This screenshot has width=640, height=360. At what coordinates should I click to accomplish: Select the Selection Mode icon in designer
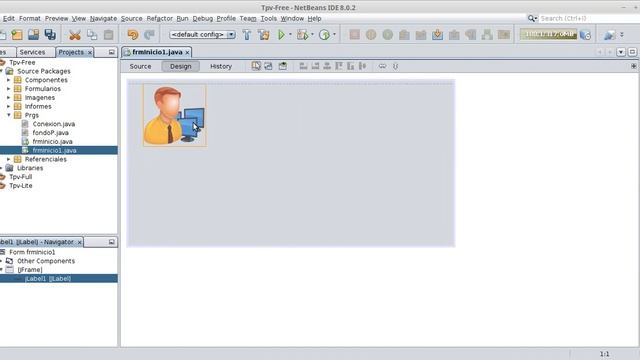tap(256, 66)
